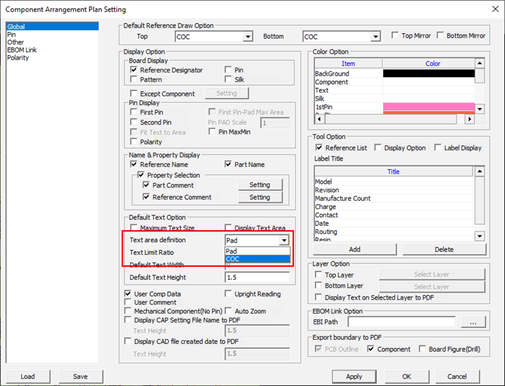Enable the Polarity pin display checkbox

tap(134, 142)
